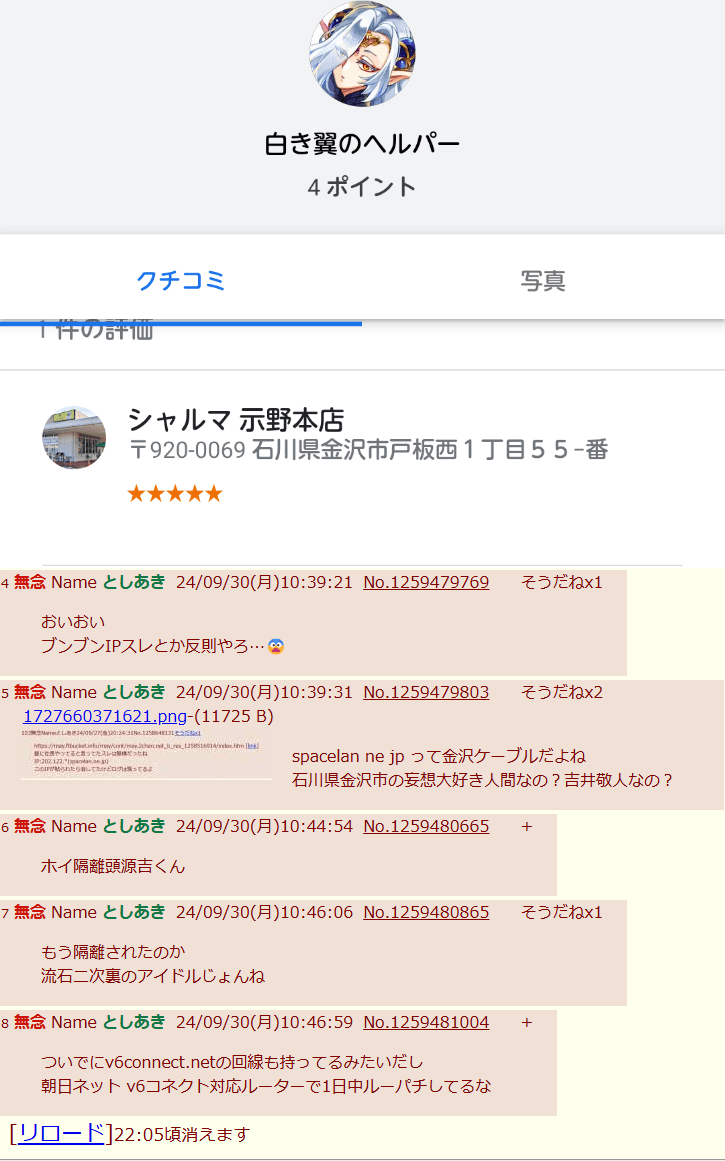
Task: Click the + vote on post 6
Action: [x=527, y=827]
